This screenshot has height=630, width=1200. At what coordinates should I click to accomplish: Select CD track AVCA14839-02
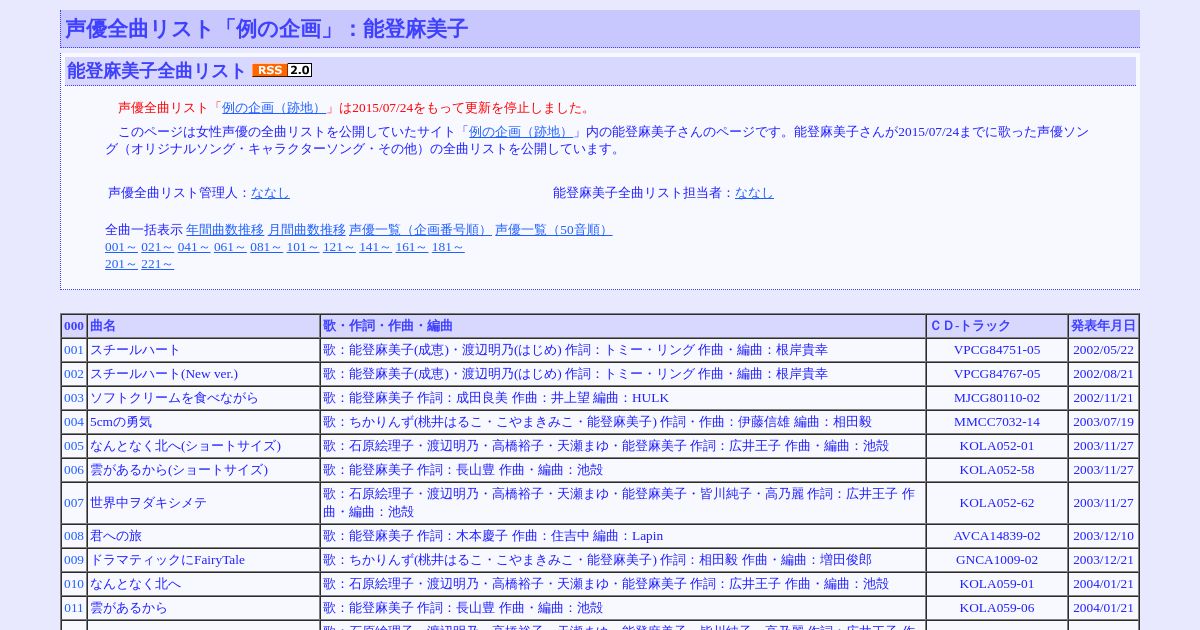[997, 536]
